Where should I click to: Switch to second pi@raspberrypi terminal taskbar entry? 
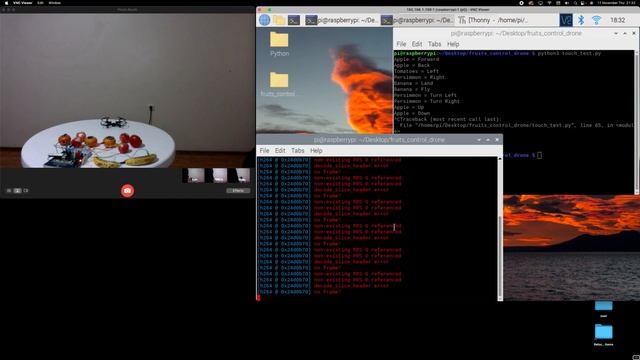(417, 20)
